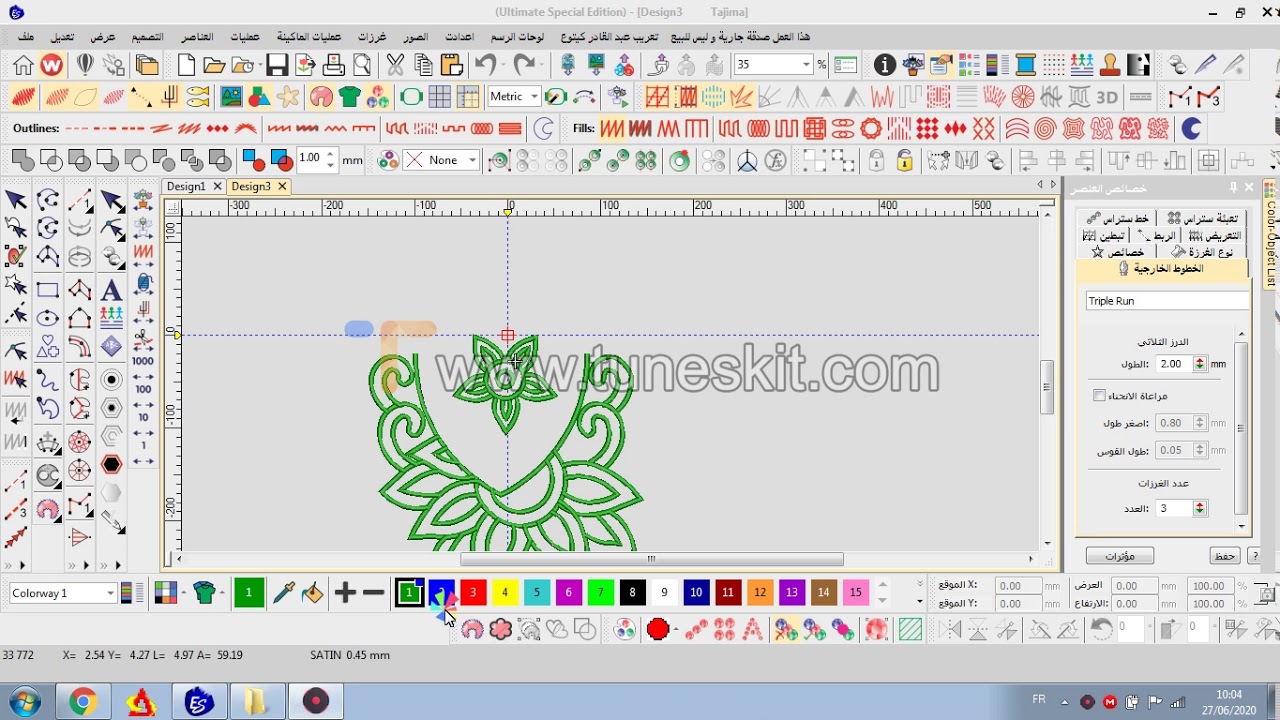This screenshot has width=1280, height=720.
Task: Open the ملف (File) menu
Action: click(x=26, y=37)
